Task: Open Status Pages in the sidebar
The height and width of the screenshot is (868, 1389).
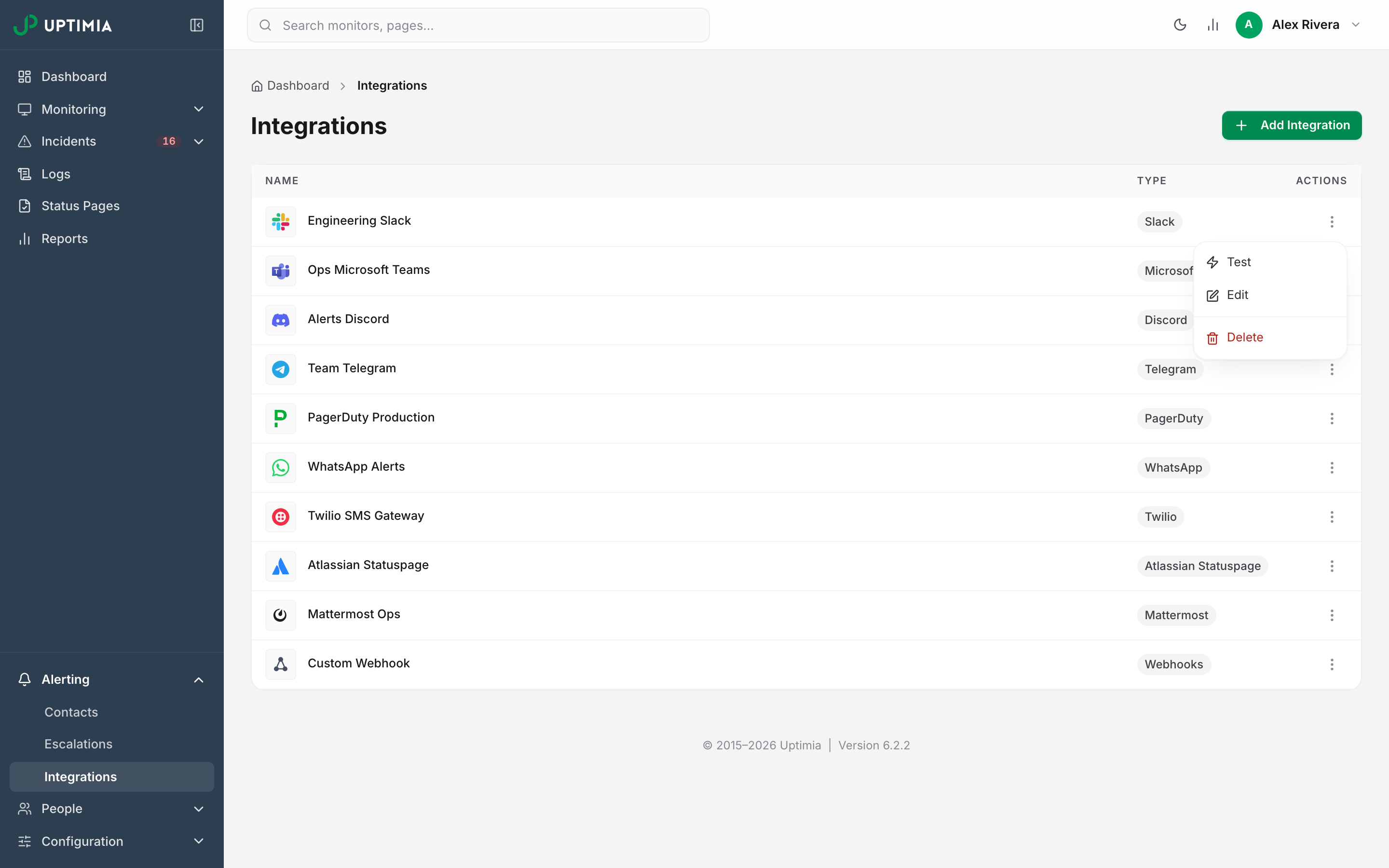Action: coord(111,206)
